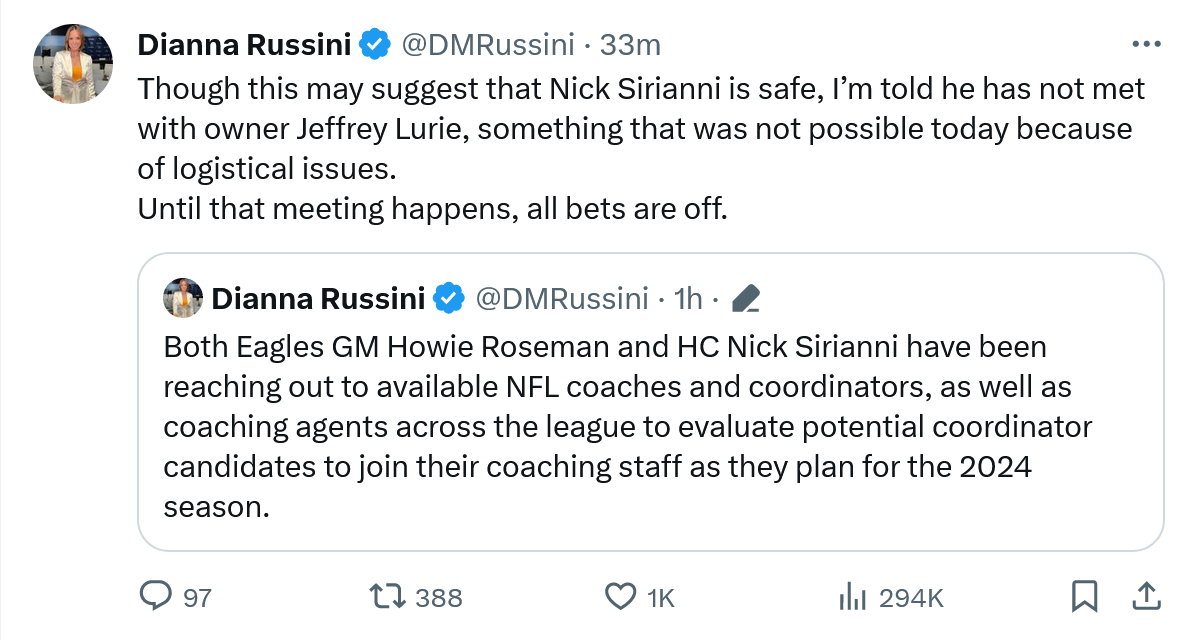Viewport: 1196px width, 640px height.
Task: Click the 388 repost count
Action: coord(438,598)
